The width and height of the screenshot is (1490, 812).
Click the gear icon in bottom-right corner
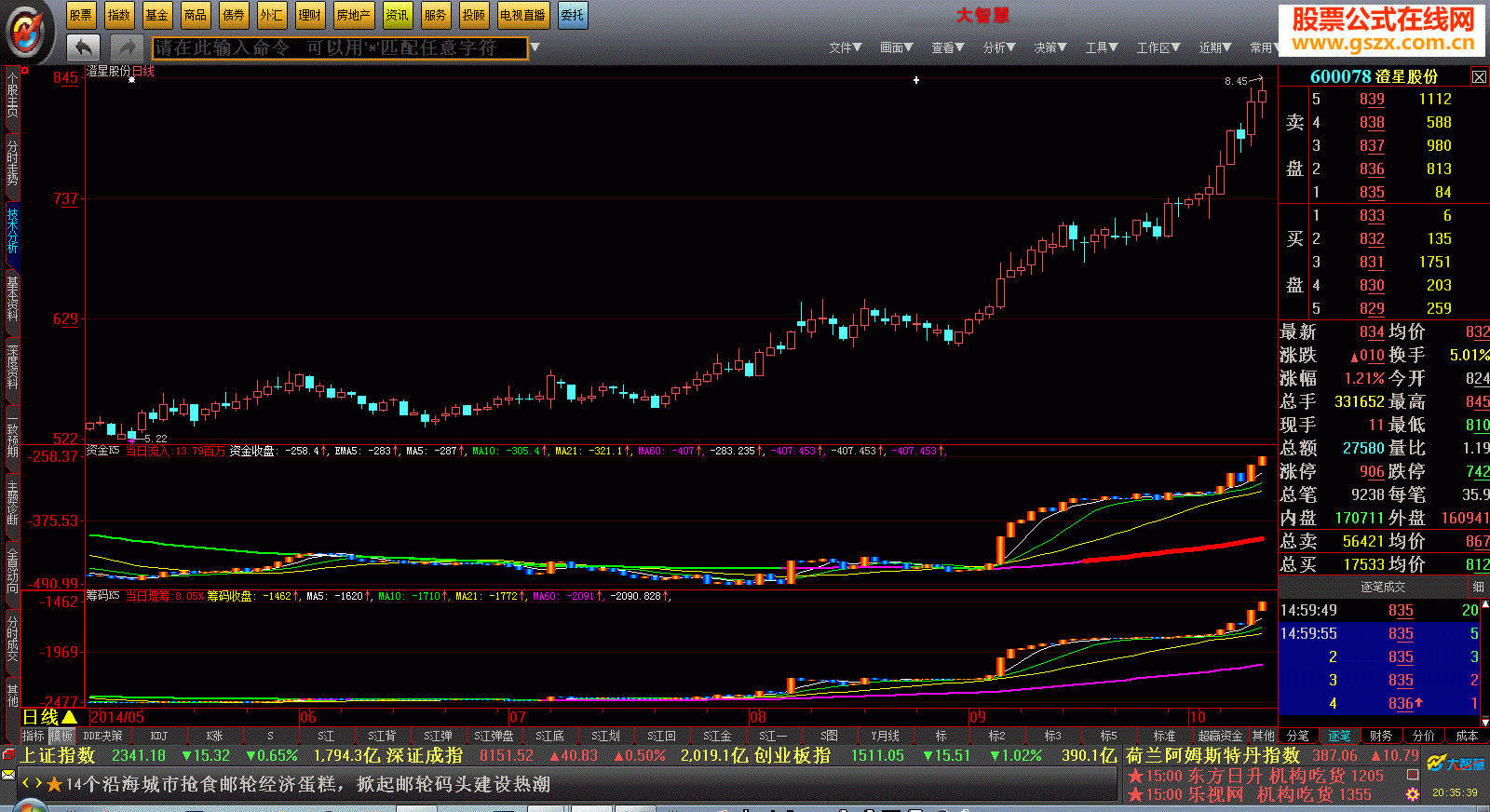tap(1413, 793)
